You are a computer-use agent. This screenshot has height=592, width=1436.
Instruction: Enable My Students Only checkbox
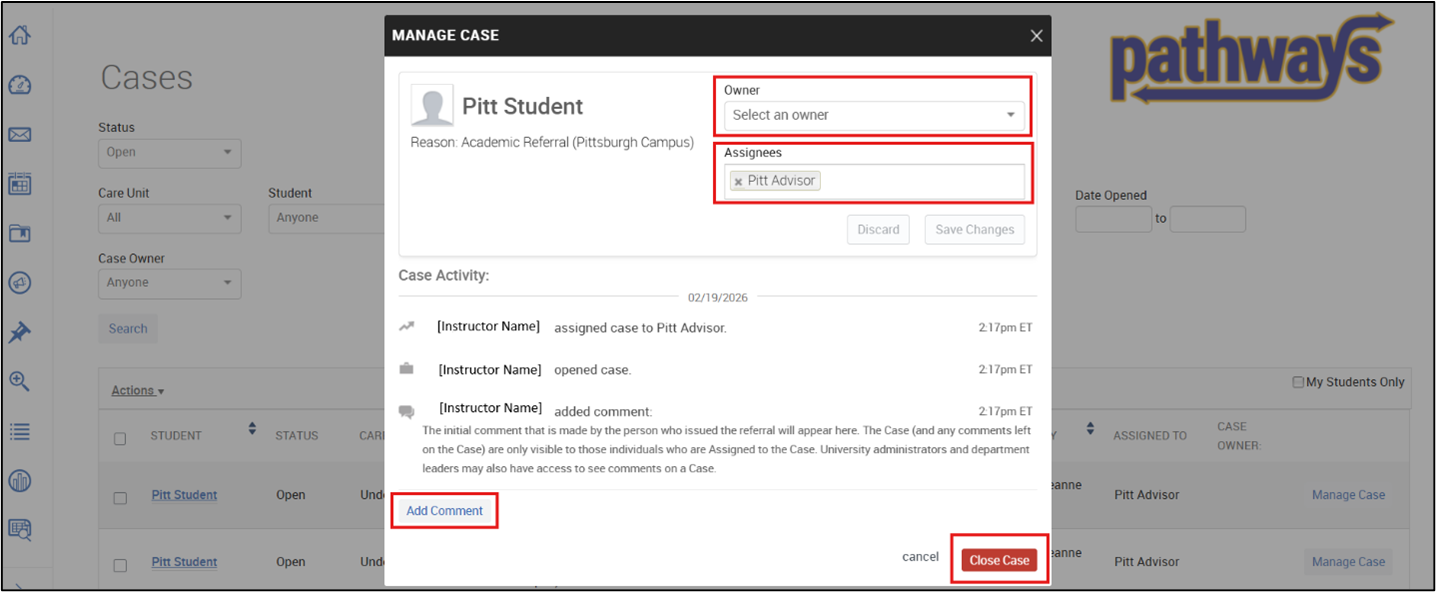pos(1298,382)
